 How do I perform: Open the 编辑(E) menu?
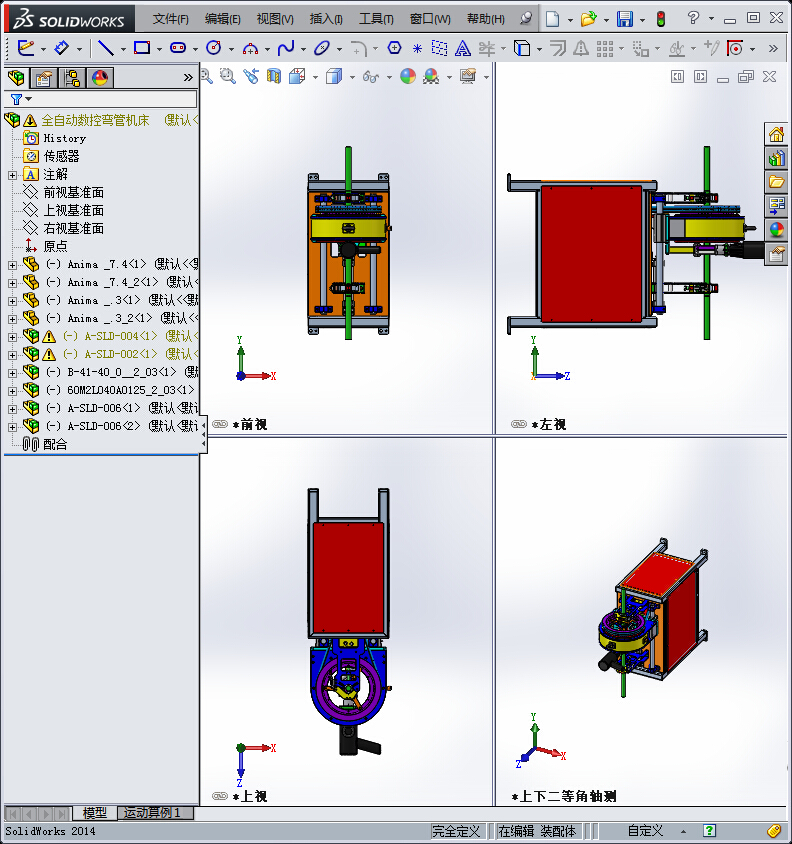pyautogui.click(x=222, y=19)
